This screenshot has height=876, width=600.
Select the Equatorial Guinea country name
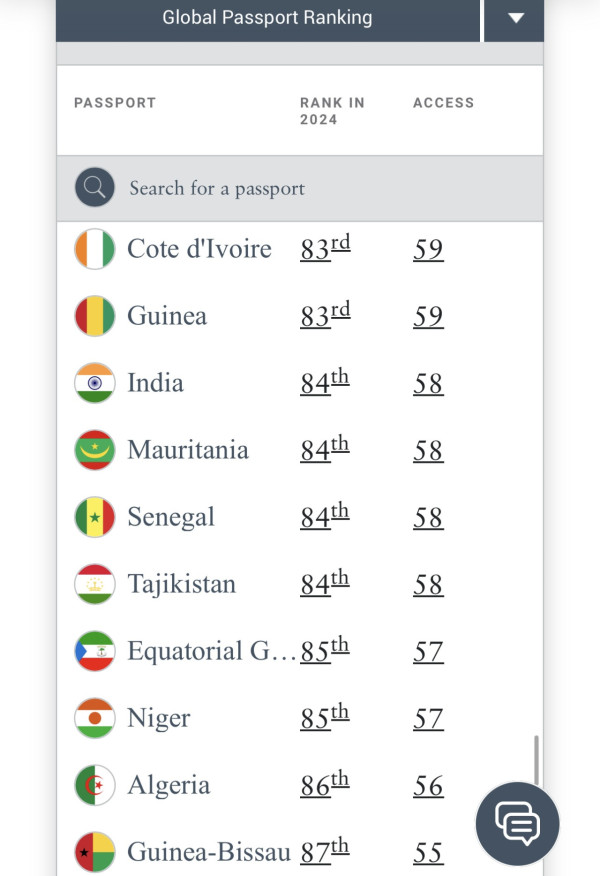click(211, 651)
